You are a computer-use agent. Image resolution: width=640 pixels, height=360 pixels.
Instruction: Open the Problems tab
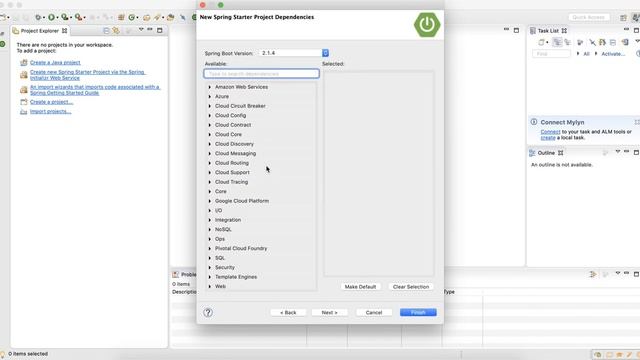click(x=184, y=274)
